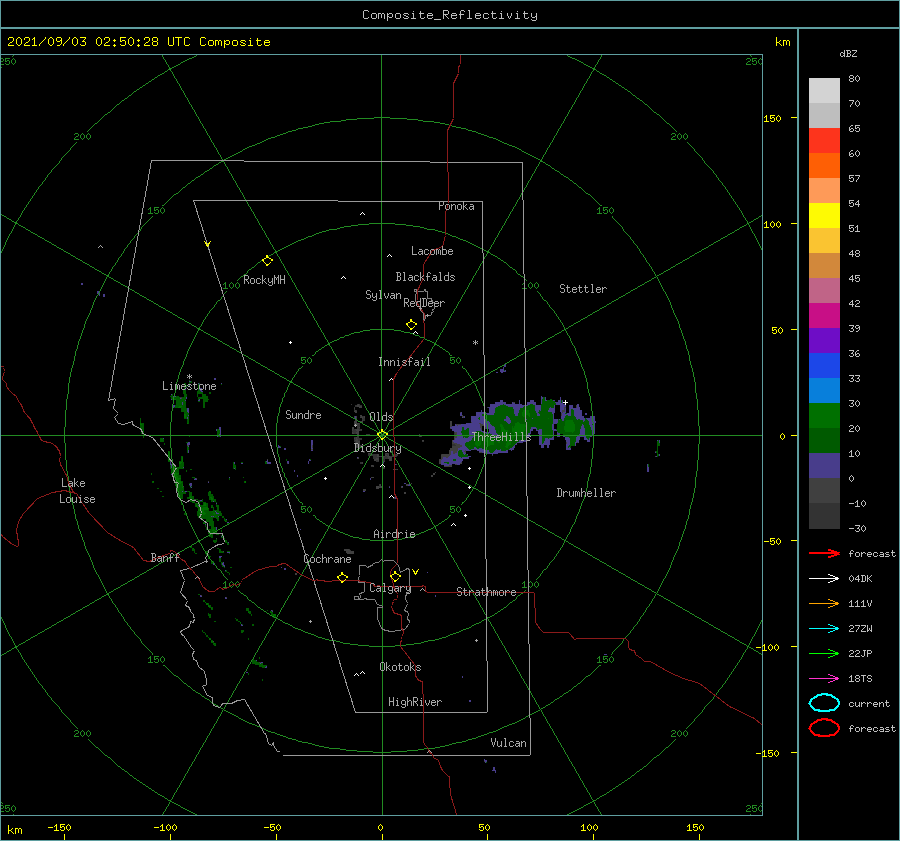
Task: Select the Limestone label
Action: point(189,386)
